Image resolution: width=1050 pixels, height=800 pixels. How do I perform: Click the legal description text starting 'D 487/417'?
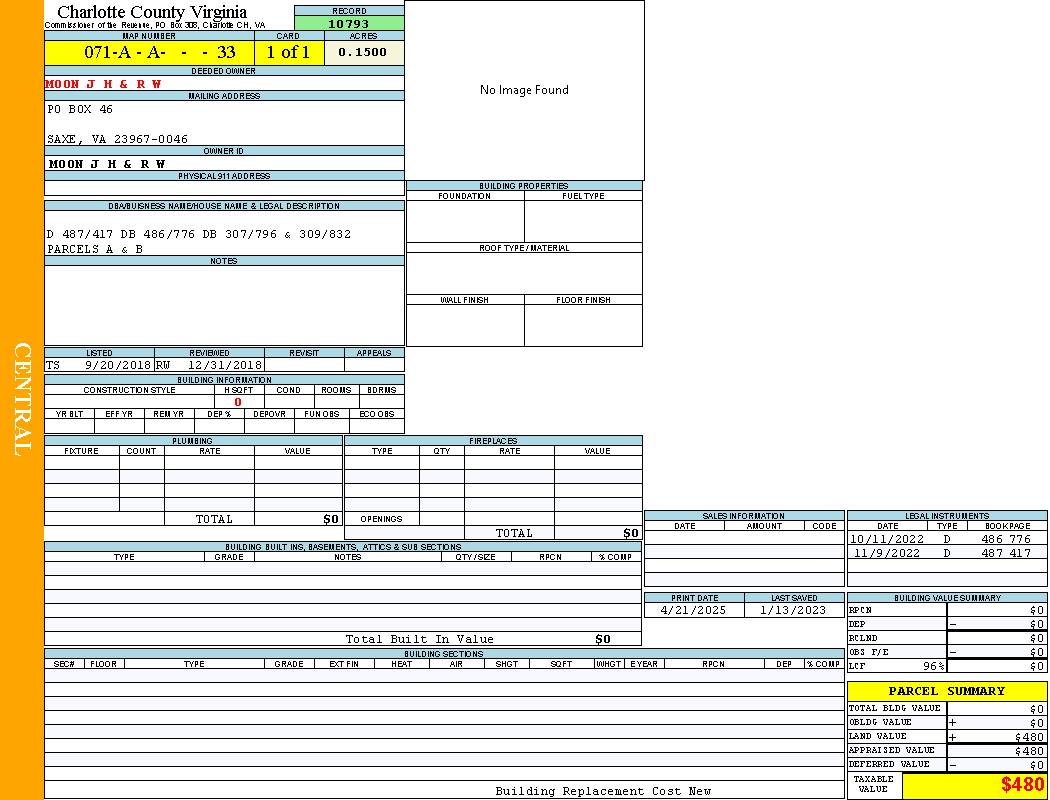199,234
